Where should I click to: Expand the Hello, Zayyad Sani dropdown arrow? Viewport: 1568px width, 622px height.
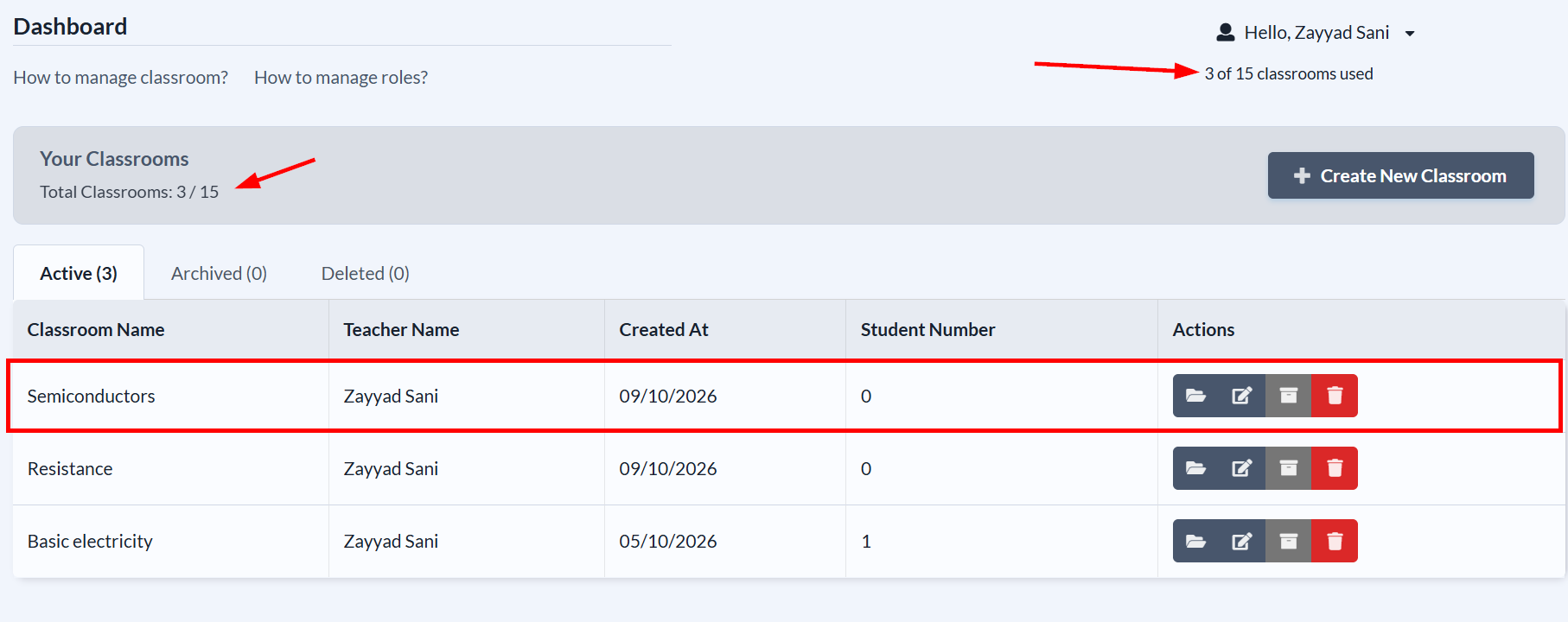coord(1410,34)
